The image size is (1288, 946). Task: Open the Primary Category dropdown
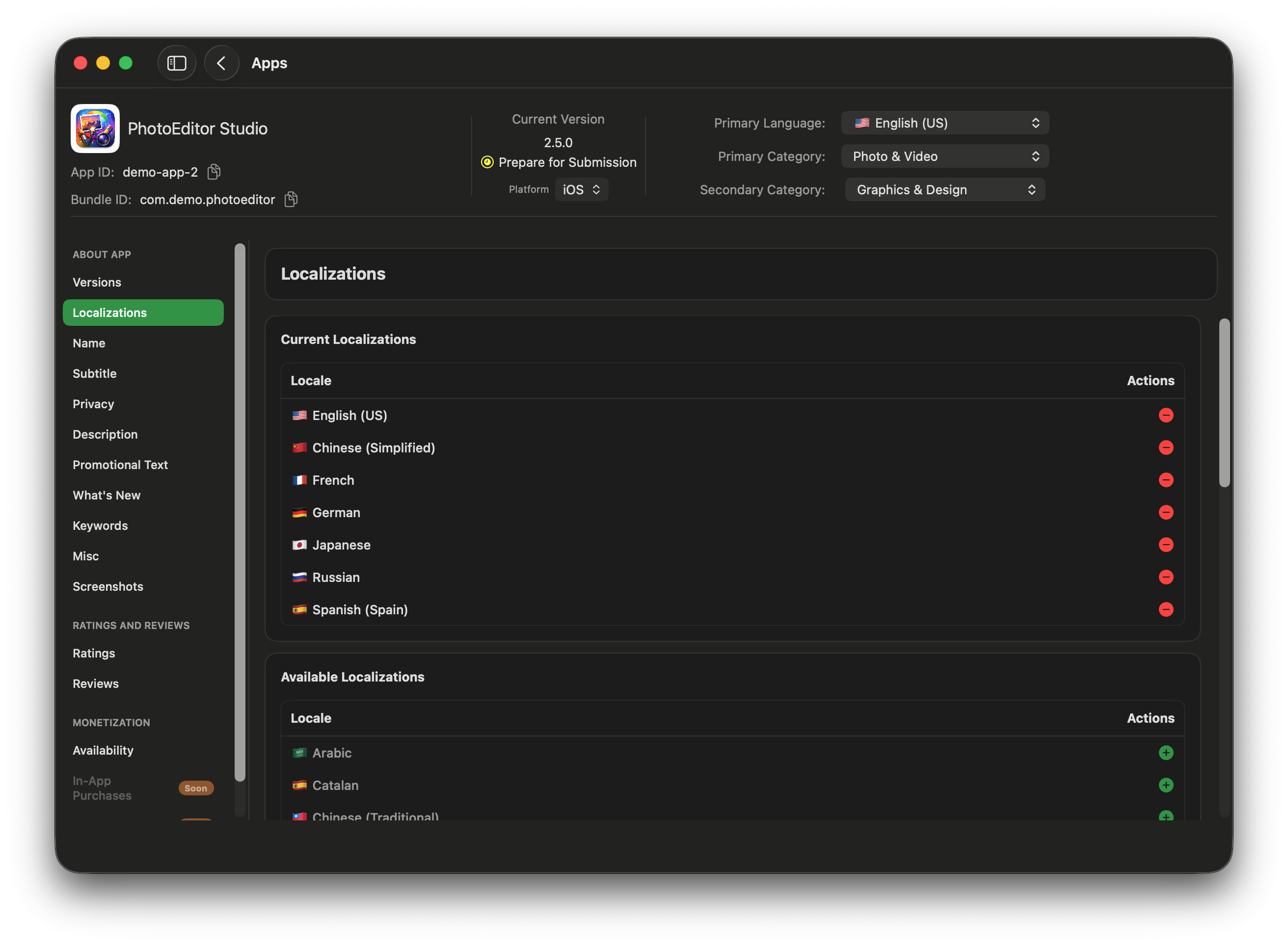pyautogui.click(x=944, y=156)
